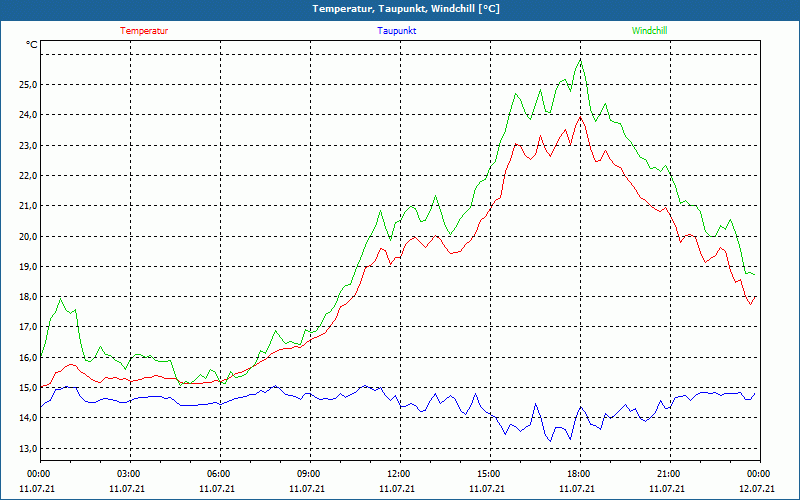800x500 pixels.
Task: Select the 09:00 time axis label
Action: 309,474
